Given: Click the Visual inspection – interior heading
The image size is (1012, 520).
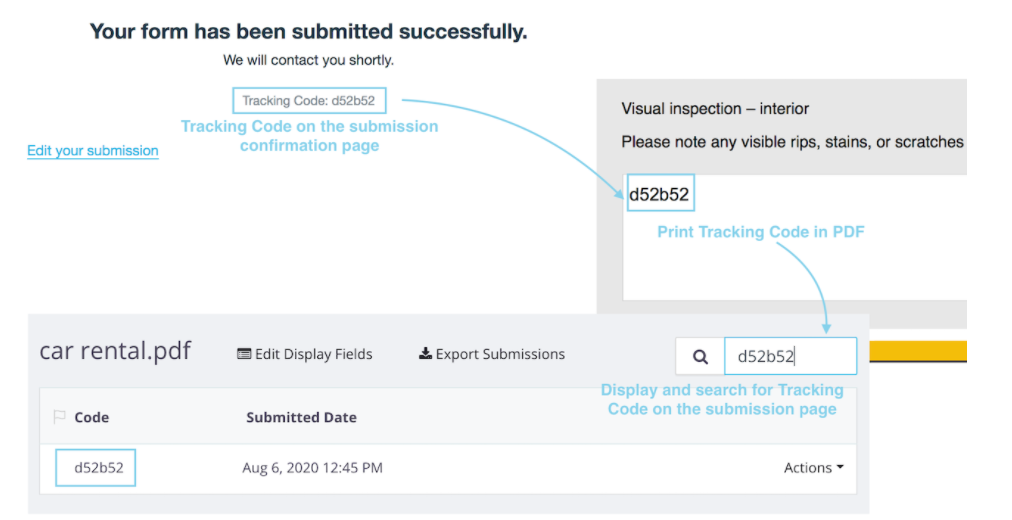Looking at the screenshot, I should (x=715, y=108).
